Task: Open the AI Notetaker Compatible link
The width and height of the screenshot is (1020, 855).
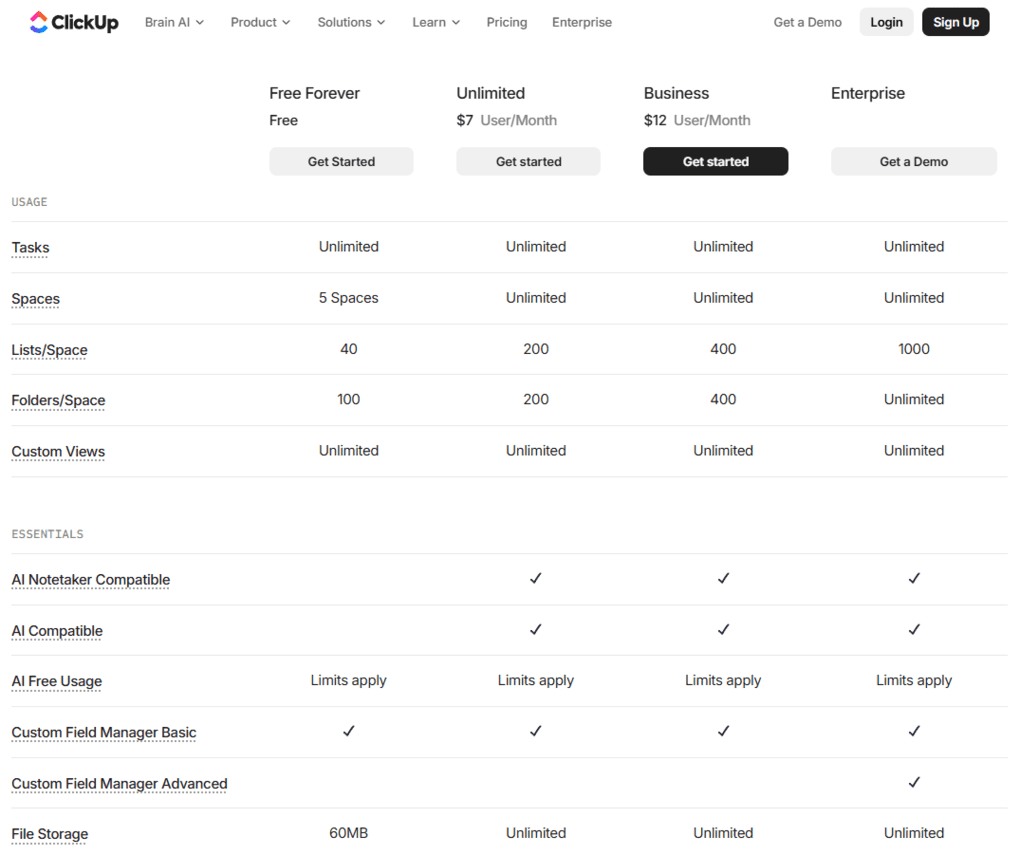Action: (90, 580)
